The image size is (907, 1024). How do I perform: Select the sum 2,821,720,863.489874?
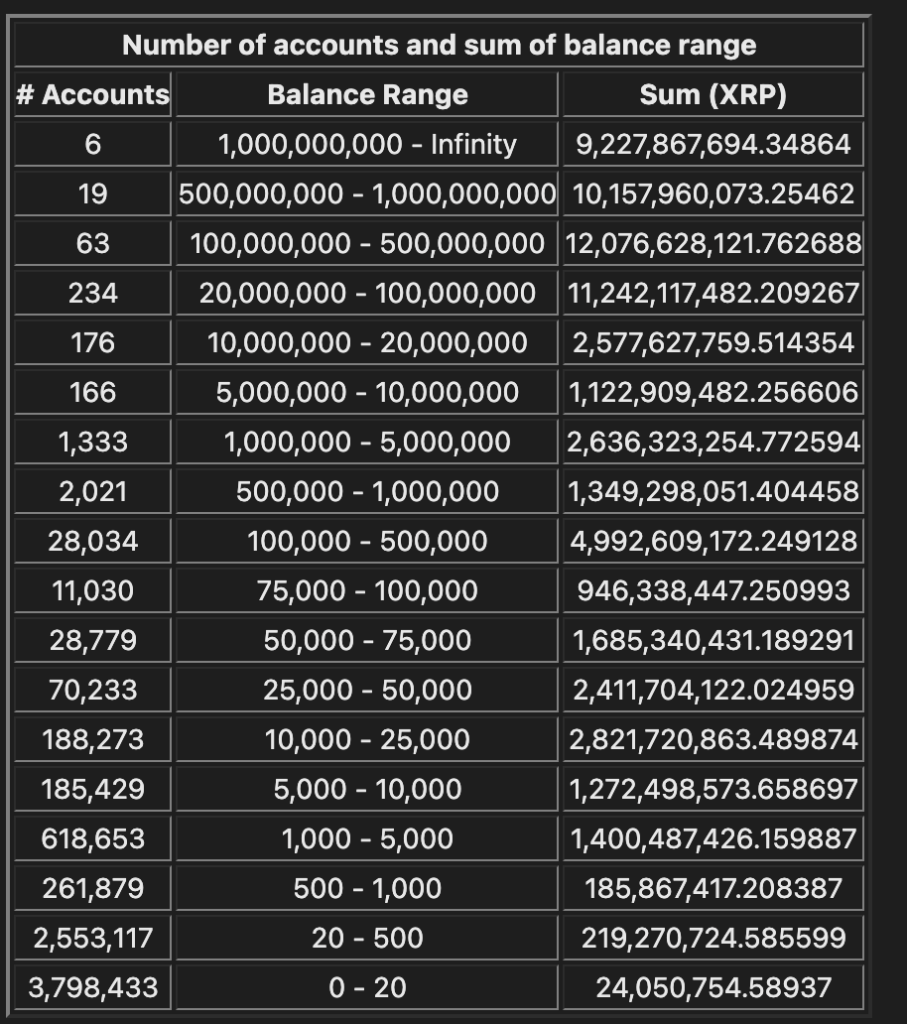[x=713, y=739]
